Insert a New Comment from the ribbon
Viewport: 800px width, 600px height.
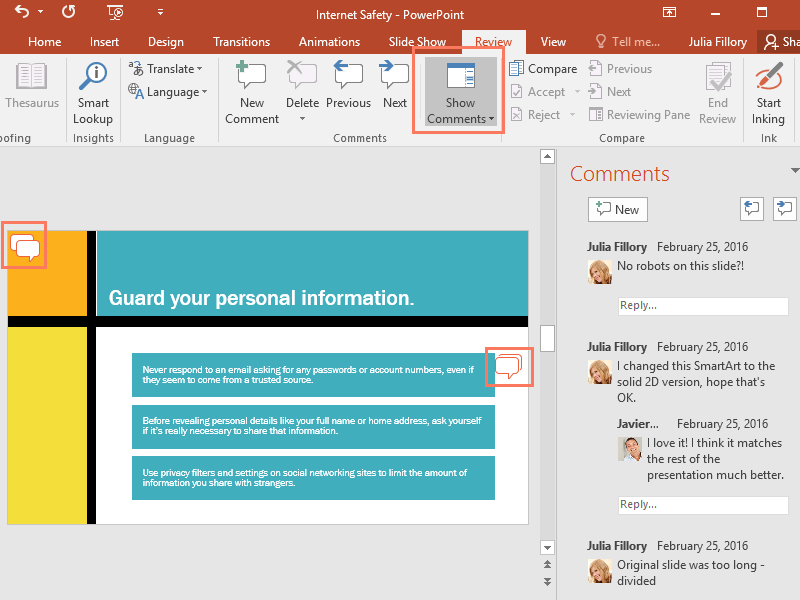coord(250,92)
